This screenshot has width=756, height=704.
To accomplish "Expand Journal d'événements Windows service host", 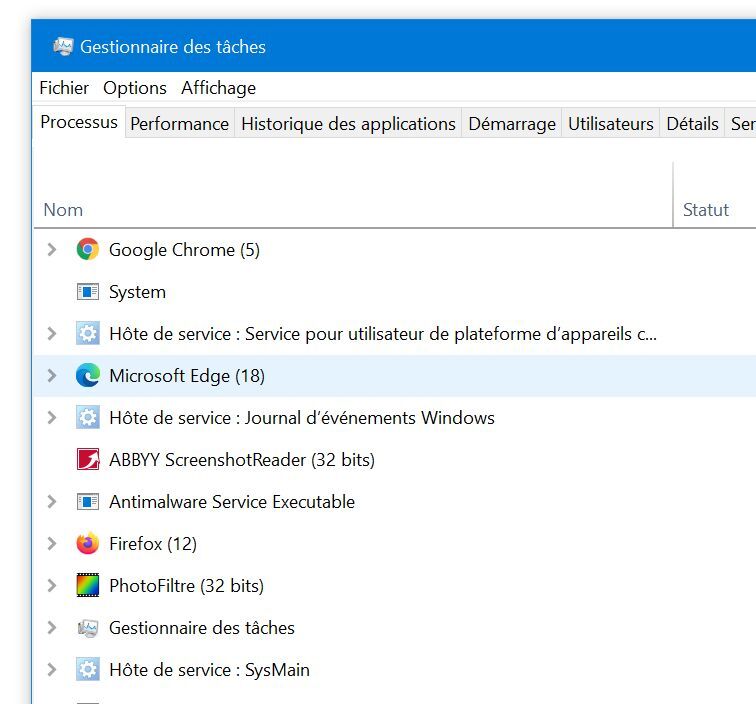I will click(x=52, y=418).
